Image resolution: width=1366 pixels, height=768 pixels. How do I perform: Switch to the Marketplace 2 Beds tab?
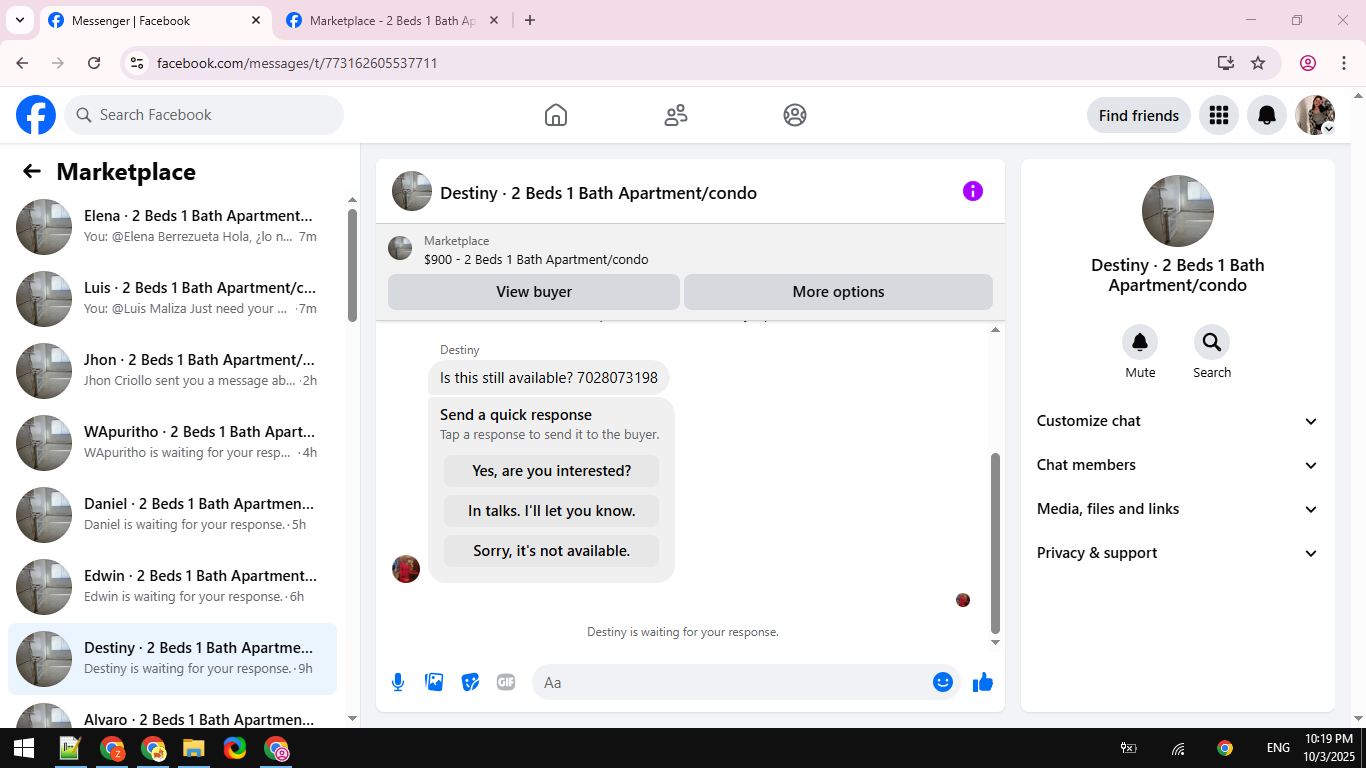click(x=392, y=21)
